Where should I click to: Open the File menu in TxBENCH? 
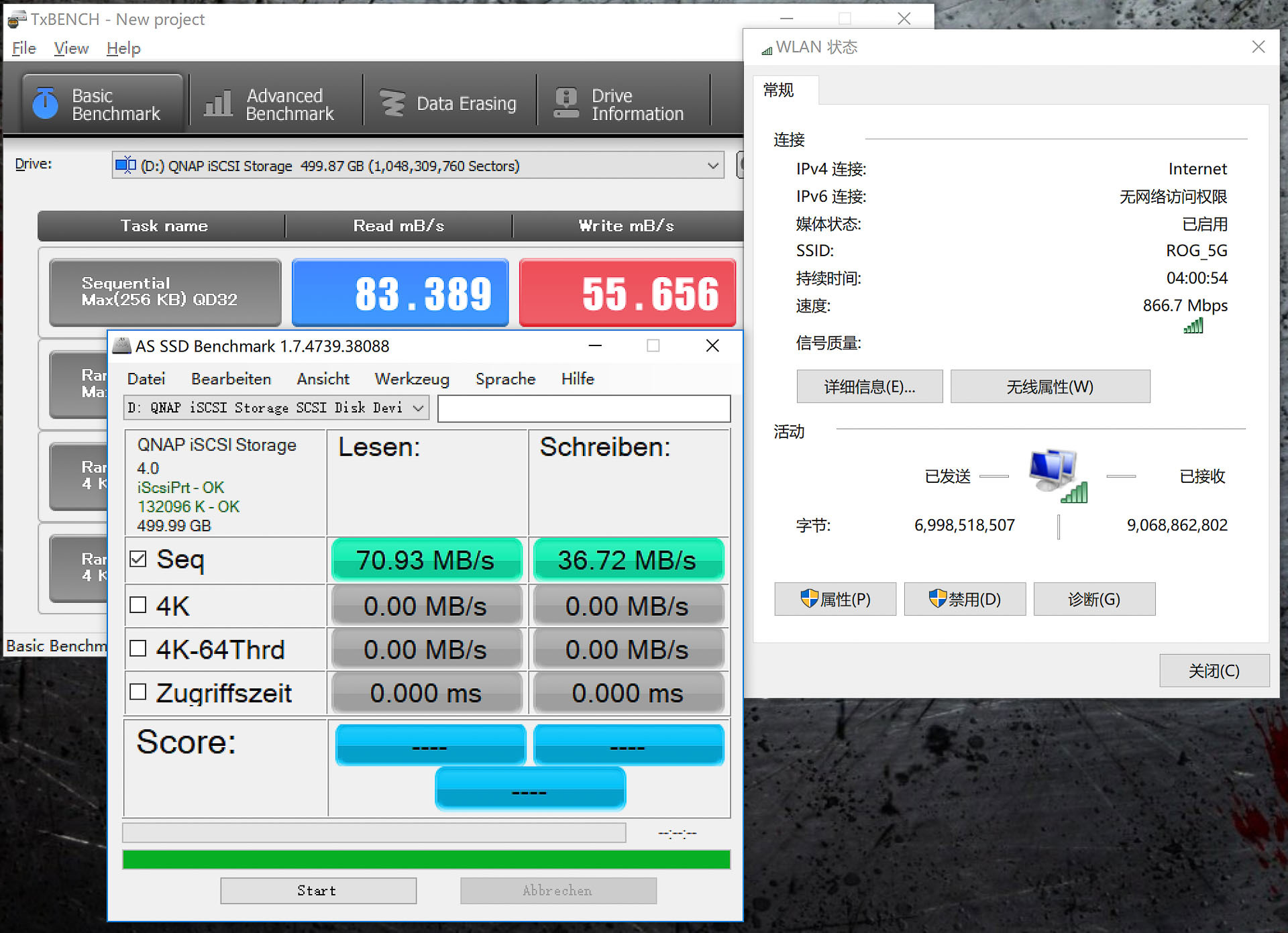(24, 48)
